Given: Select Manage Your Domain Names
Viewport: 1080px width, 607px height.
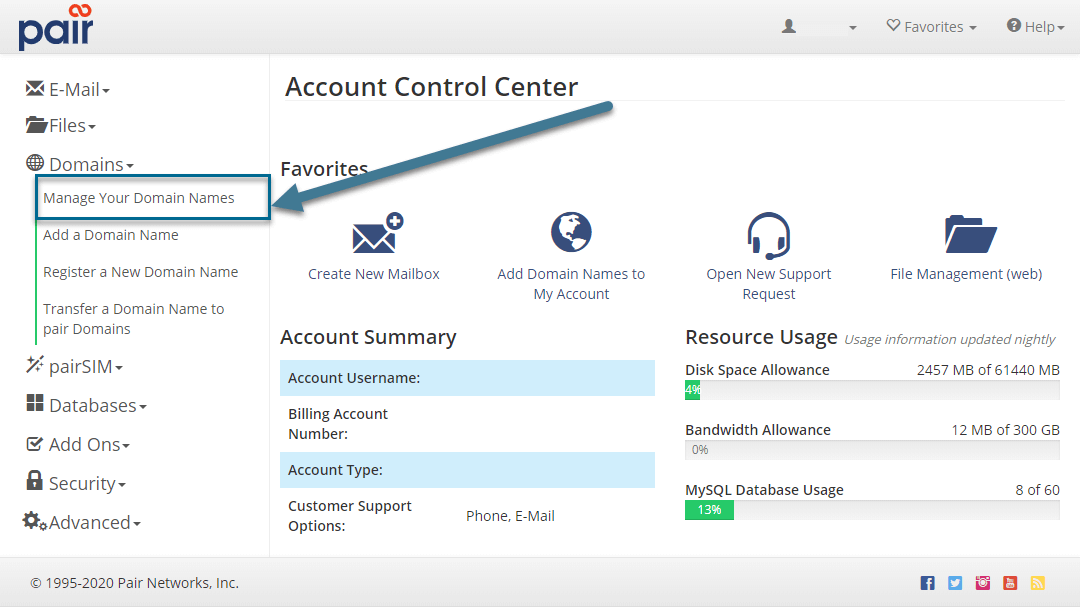Looking at the screenshot, I should pyautogui.click(x=138, y=198).
